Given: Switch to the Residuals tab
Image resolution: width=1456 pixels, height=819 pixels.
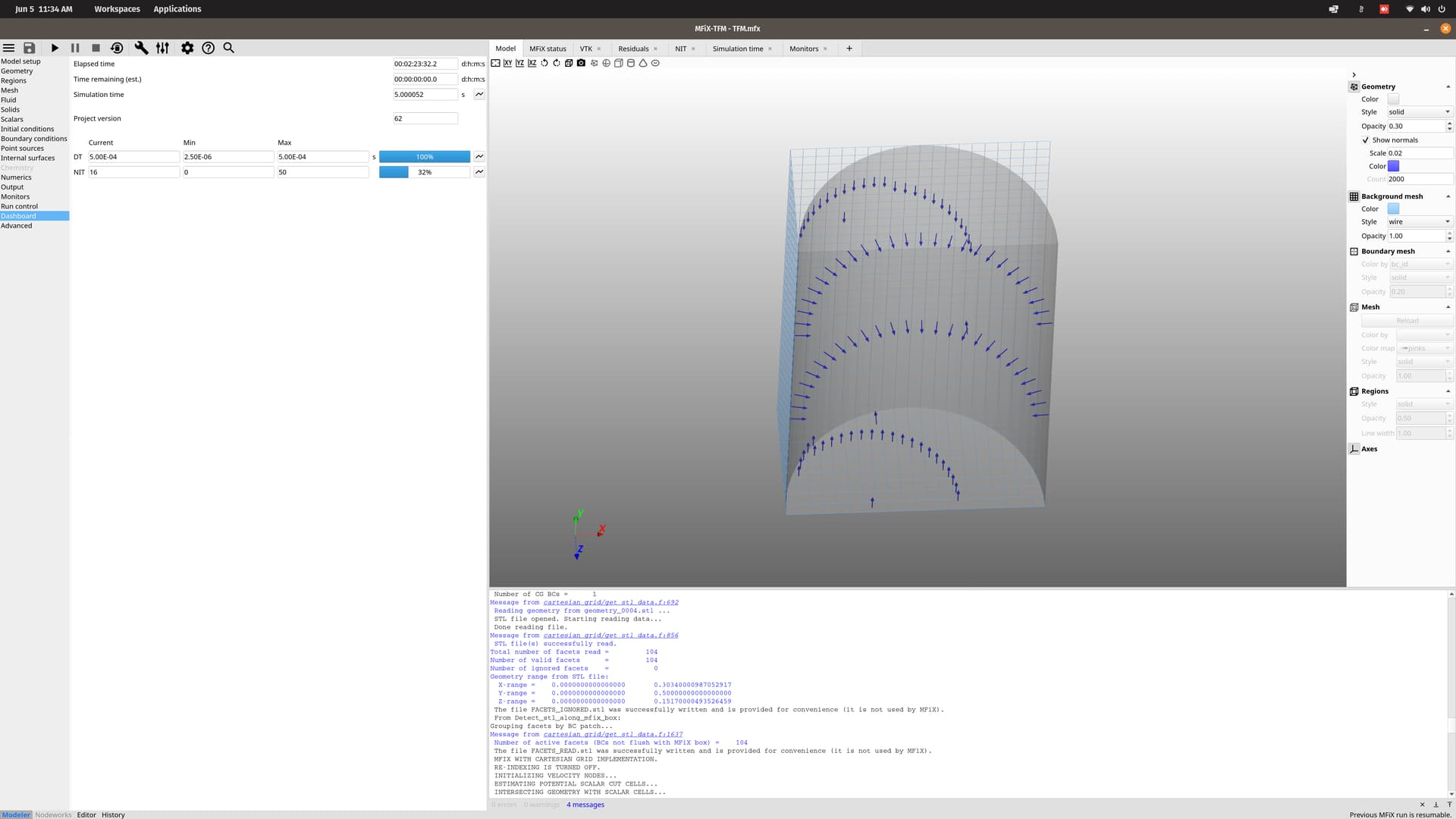Looking at the screenshot, I should pyautogui.click(x=633, y=49).
